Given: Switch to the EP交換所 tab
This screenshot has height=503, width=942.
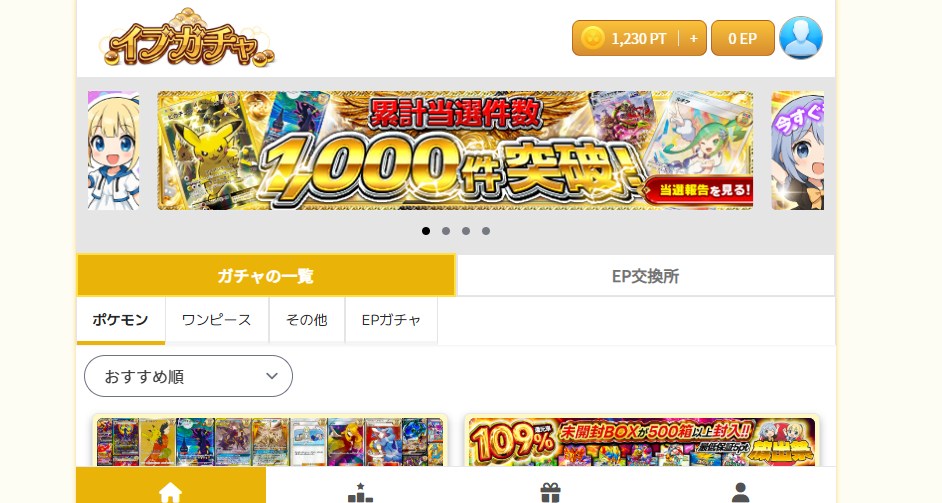Looking at the screenshot, I should tap(645, 276).
